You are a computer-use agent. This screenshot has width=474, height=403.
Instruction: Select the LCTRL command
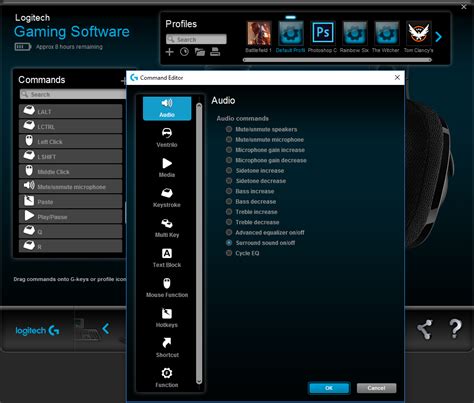pyautogui.click(x=70, y=126)
